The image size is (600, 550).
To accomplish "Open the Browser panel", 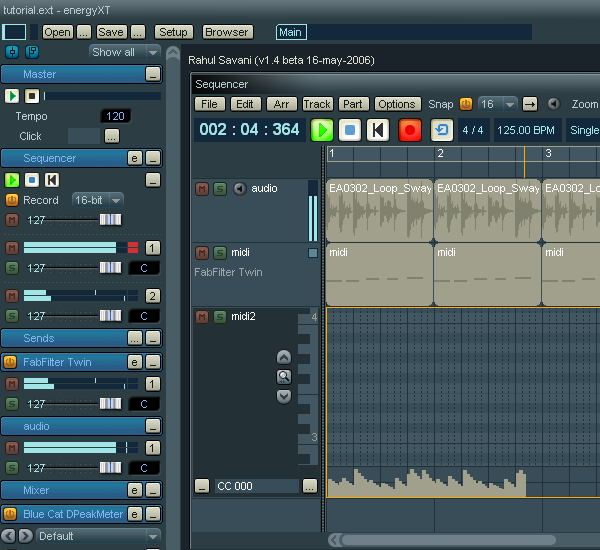I will [x=227, y=32].
